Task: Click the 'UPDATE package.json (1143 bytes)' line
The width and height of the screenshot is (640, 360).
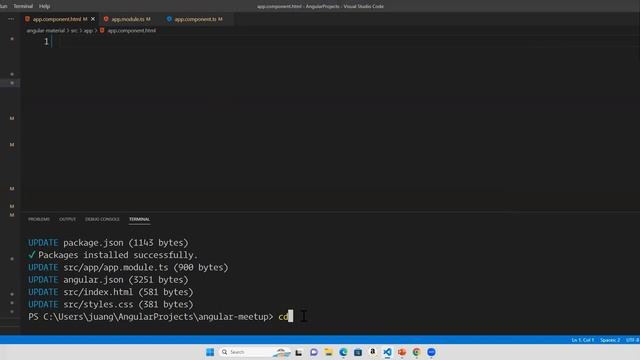Action: coord(108,243)
